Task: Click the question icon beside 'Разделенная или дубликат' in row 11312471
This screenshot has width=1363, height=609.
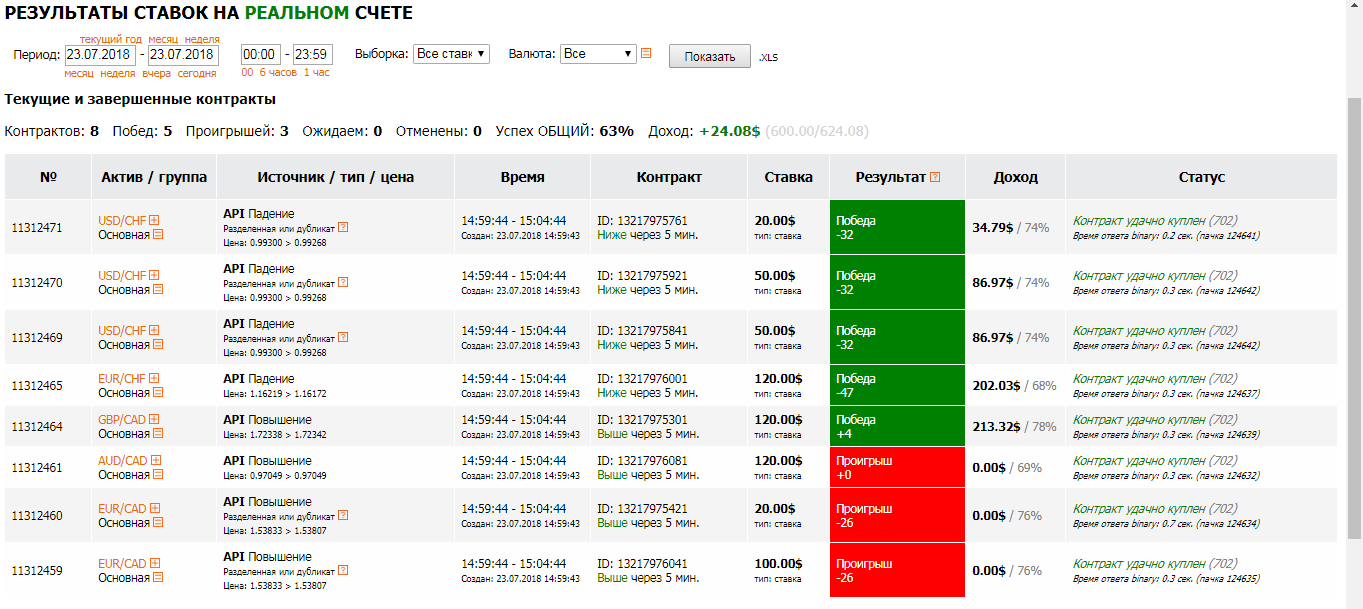Action: 343,228
